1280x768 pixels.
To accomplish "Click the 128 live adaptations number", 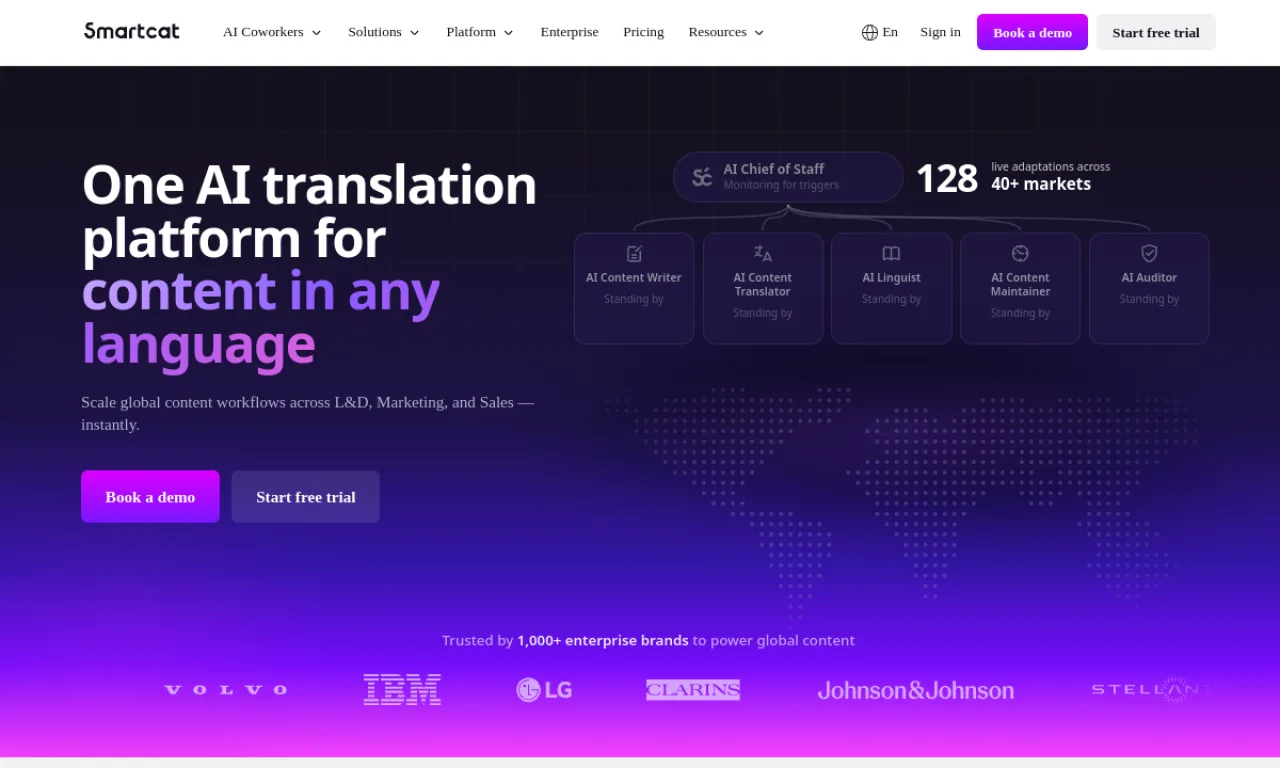I will [946, 178].
